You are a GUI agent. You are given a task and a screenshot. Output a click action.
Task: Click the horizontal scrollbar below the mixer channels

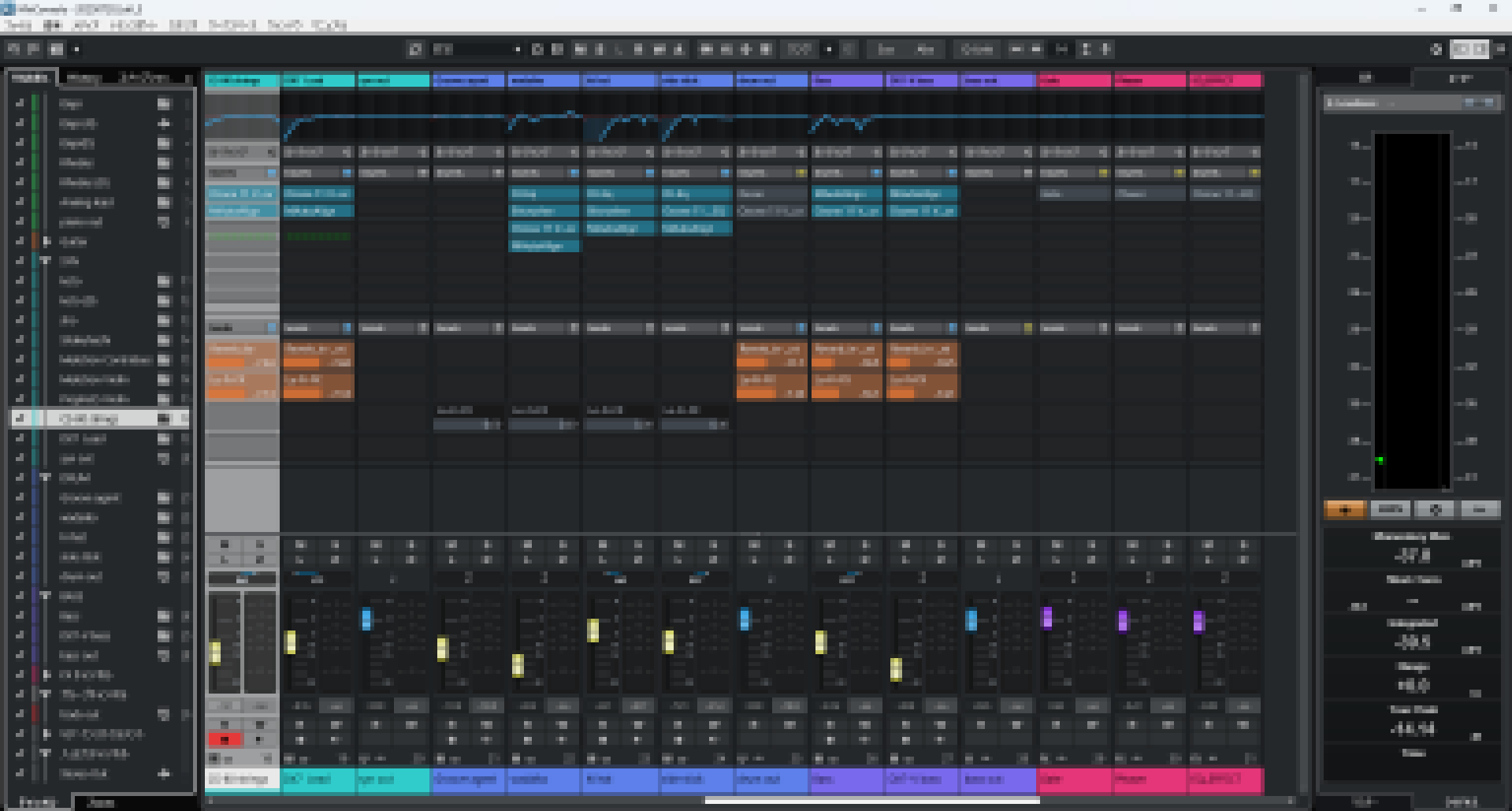point(871,801)
